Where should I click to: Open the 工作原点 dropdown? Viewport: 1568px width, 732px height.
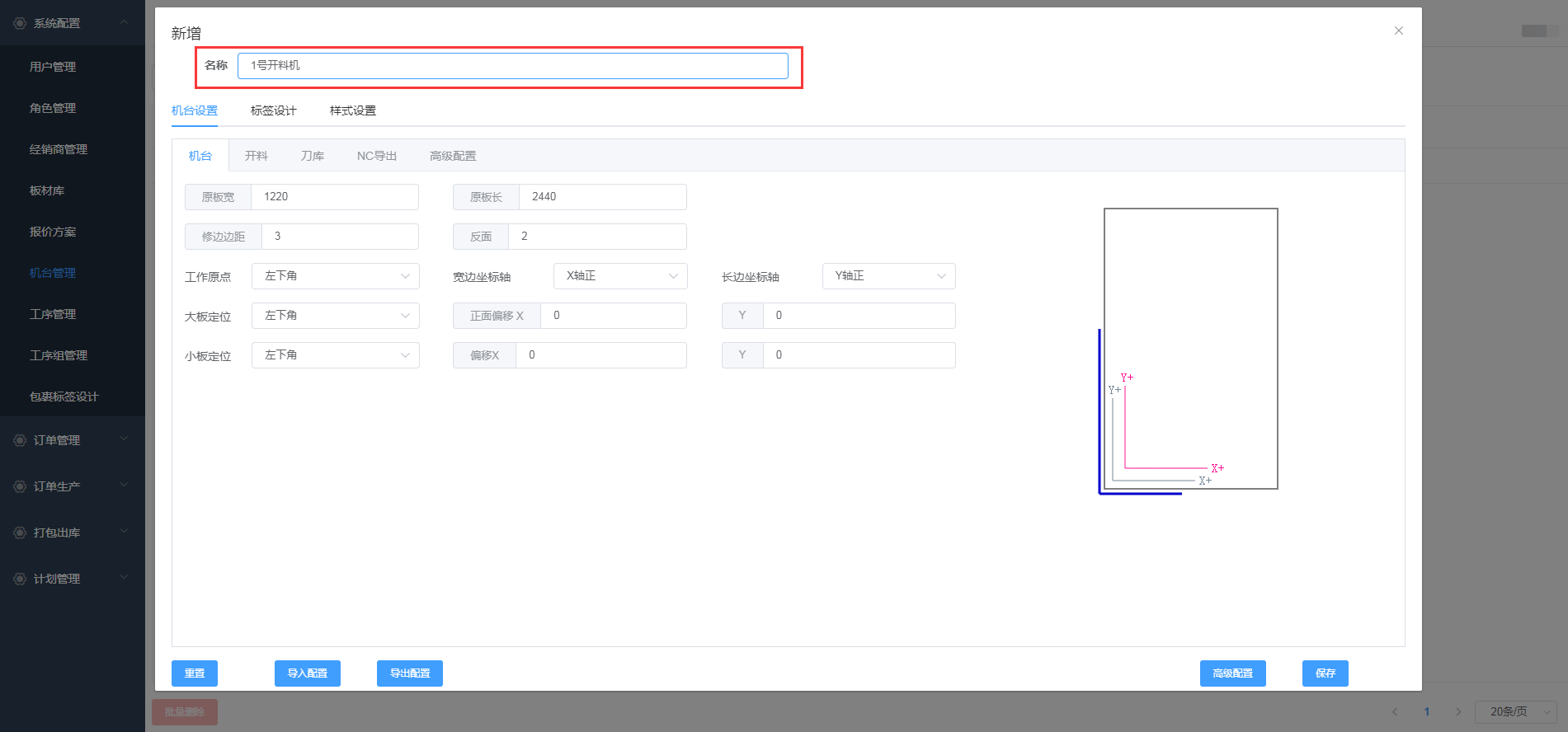[x=335, y=276]
